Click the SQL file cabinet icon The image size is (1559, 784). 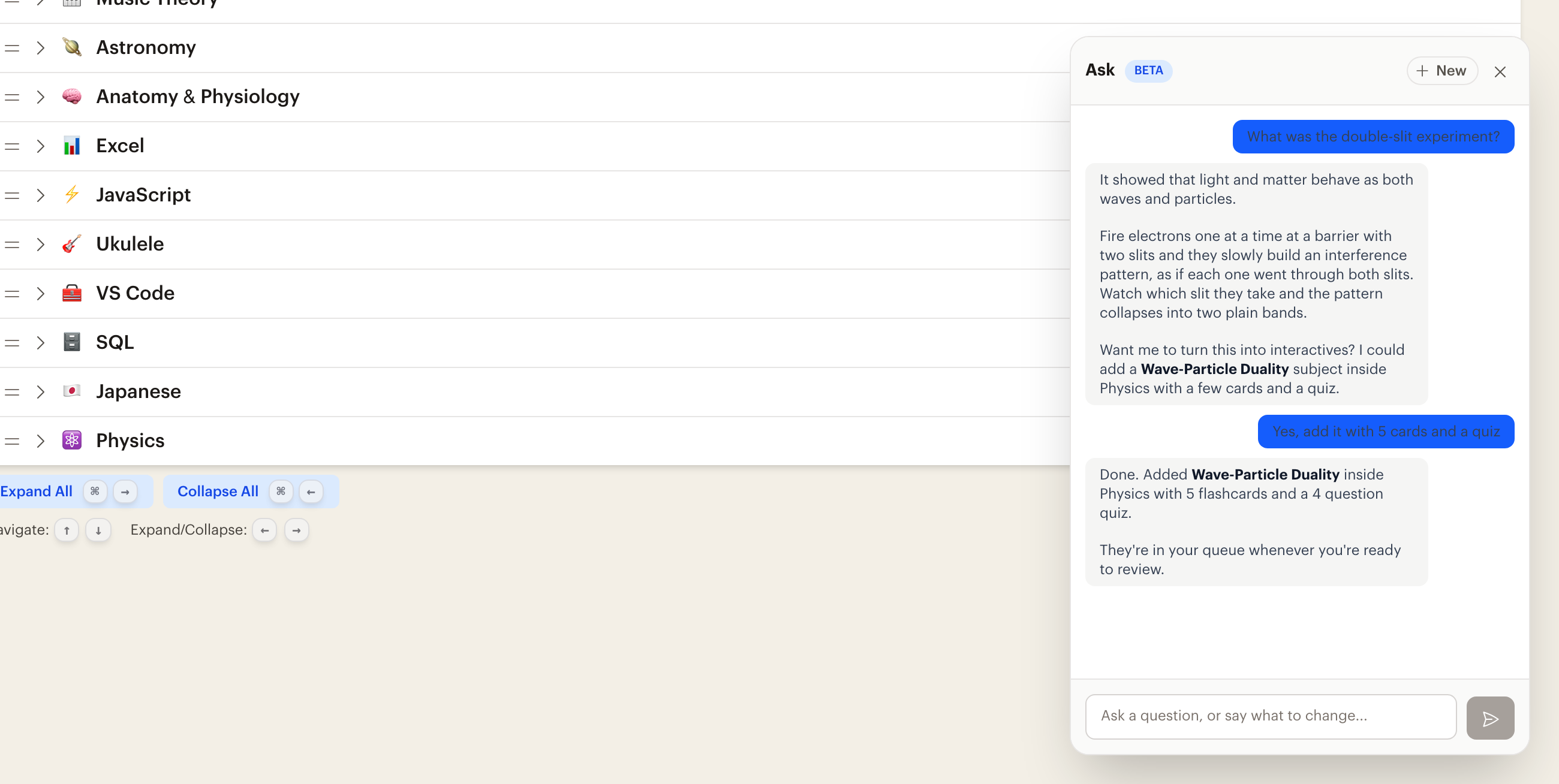pyautogui.click(x=72, y=342)
